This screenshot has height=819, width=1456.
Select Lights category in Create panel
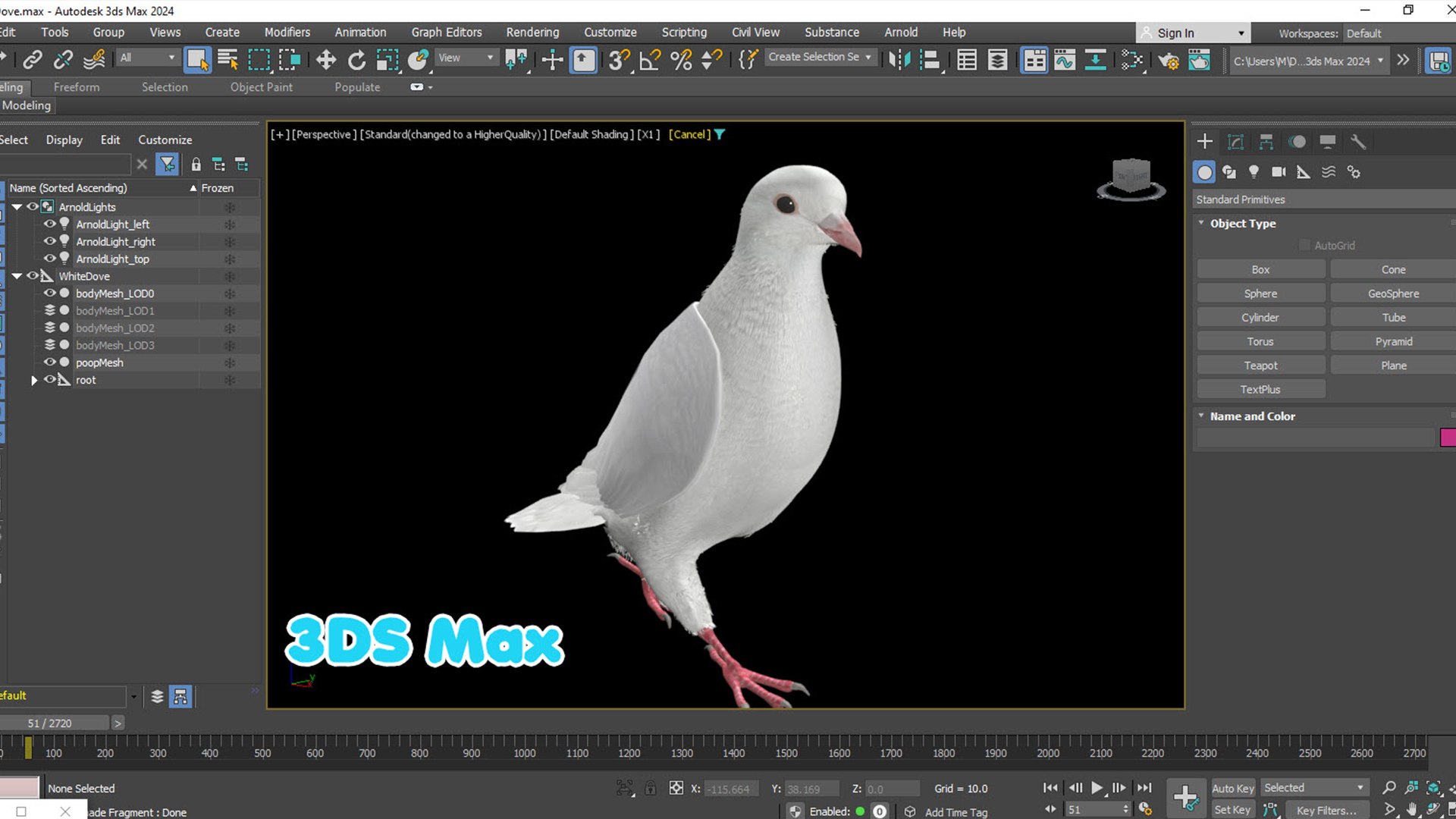1254,172
